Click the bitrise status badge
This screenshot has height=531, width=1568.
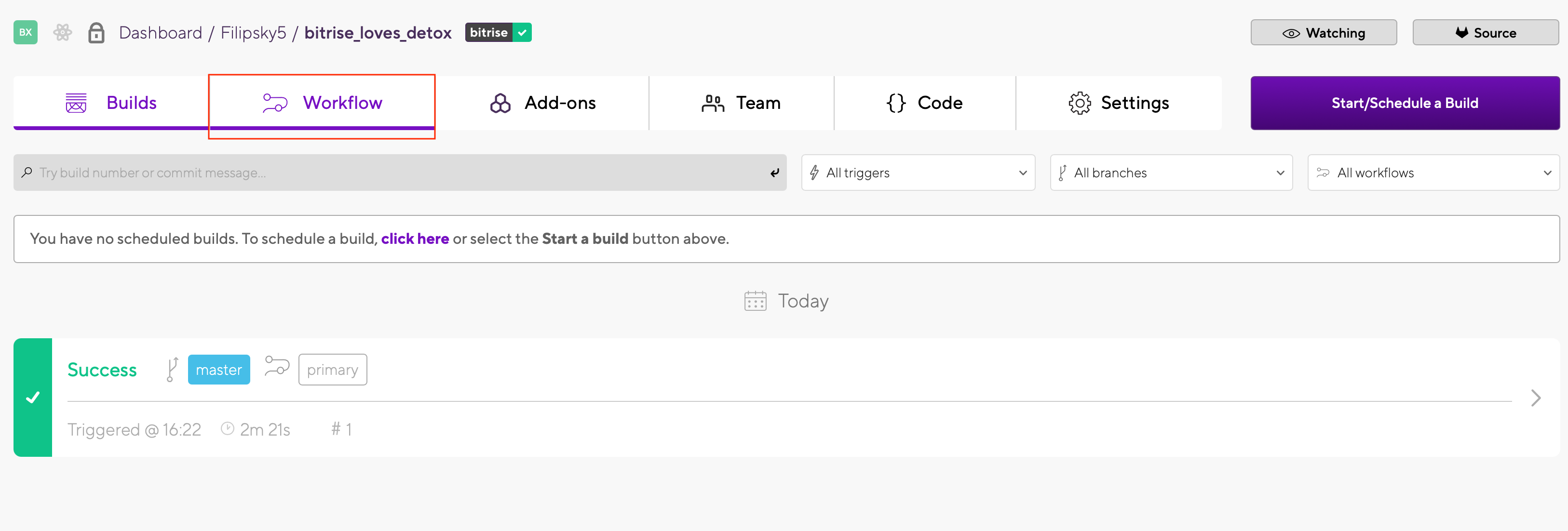[x=499, y=32]
